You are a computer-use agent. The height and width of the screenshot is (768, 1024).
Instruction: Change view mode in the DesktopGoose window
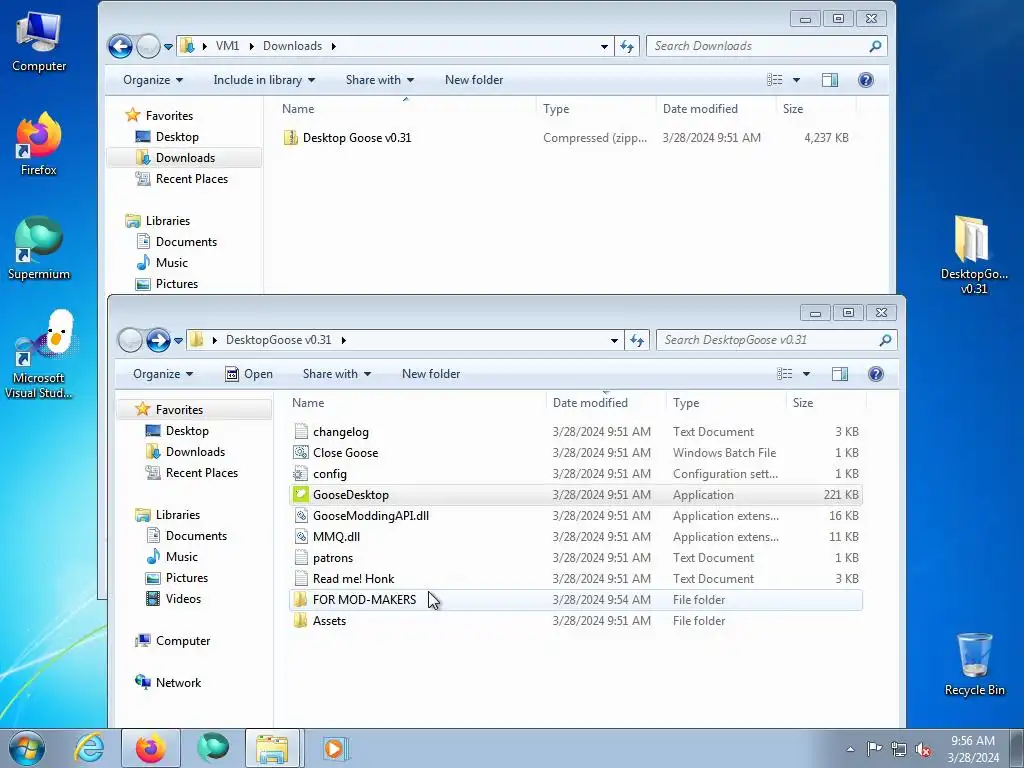point(784,374)
